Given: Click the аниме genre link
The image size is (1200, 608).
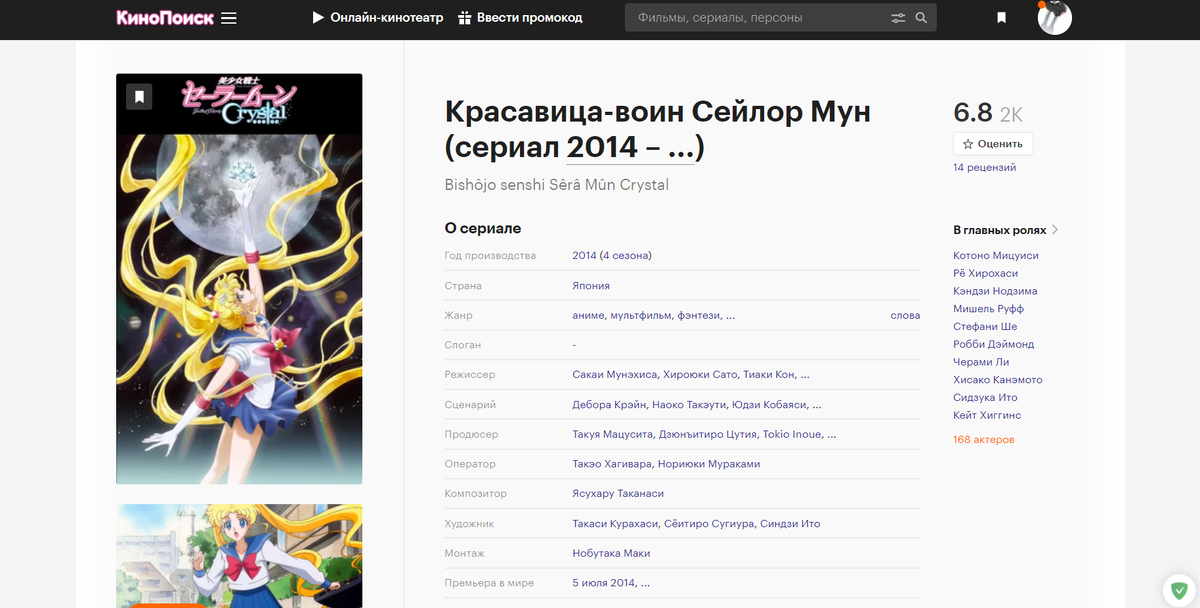Looking at the screenshot, I should pos(589,315).
